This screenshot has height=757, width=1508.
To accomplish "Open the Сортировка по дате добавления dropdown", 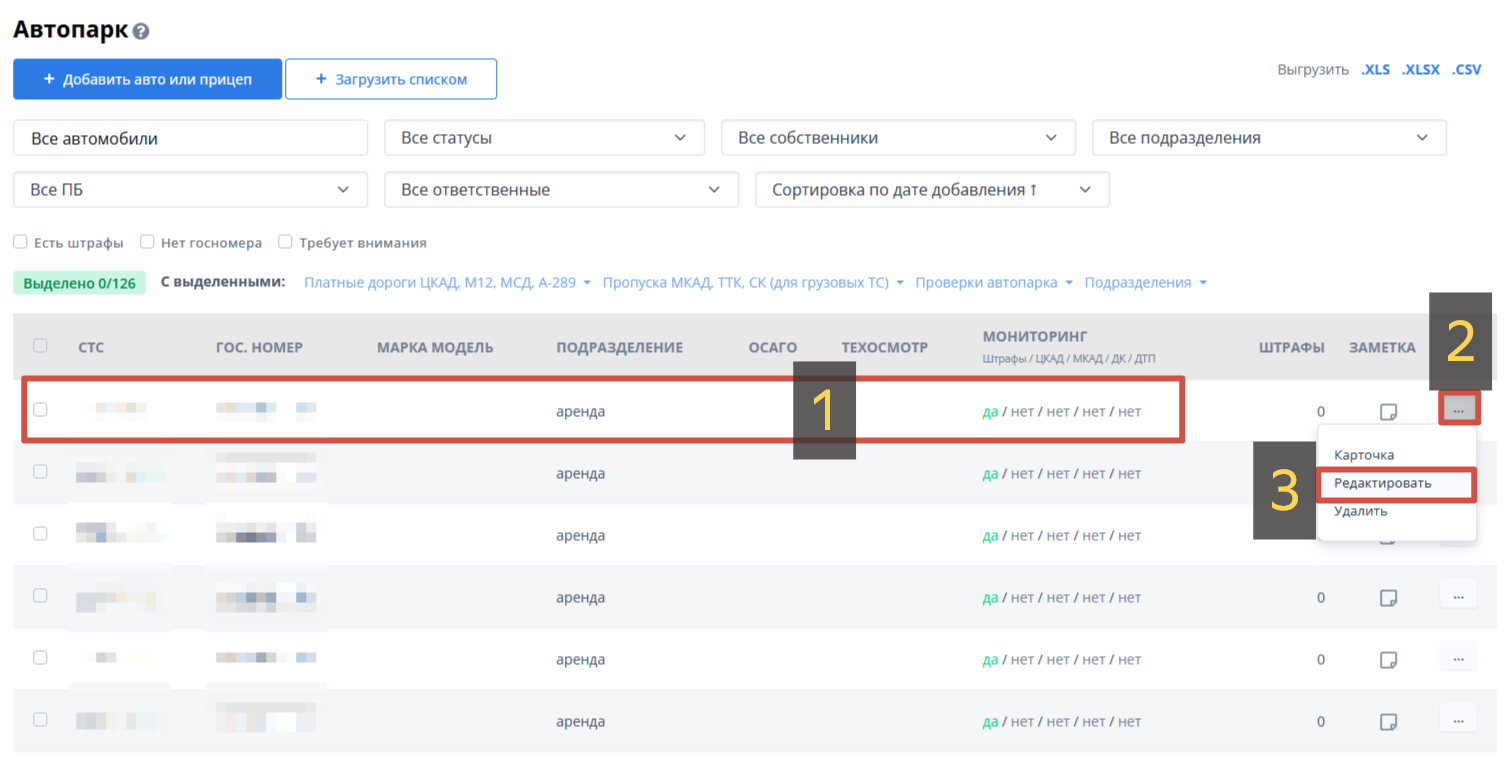I will coord(932,190).
